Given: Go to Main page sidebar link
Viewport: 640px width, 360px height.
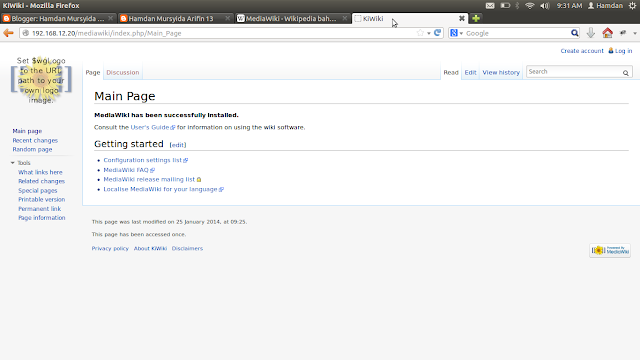Looking at the screenshot, I should [x=27, y=131].
